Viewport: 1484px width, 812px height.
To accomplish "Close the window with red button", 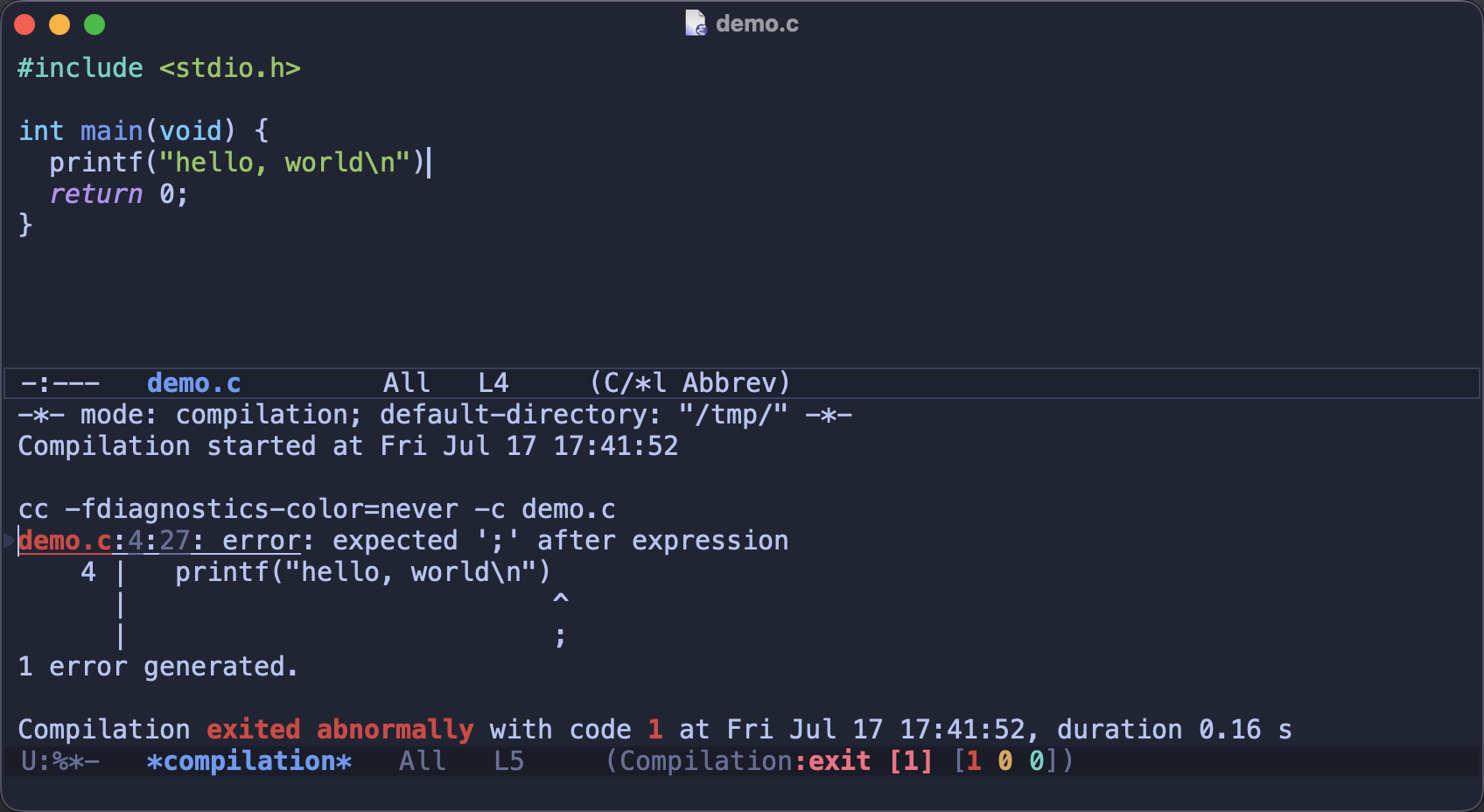I will coord(24,24).
